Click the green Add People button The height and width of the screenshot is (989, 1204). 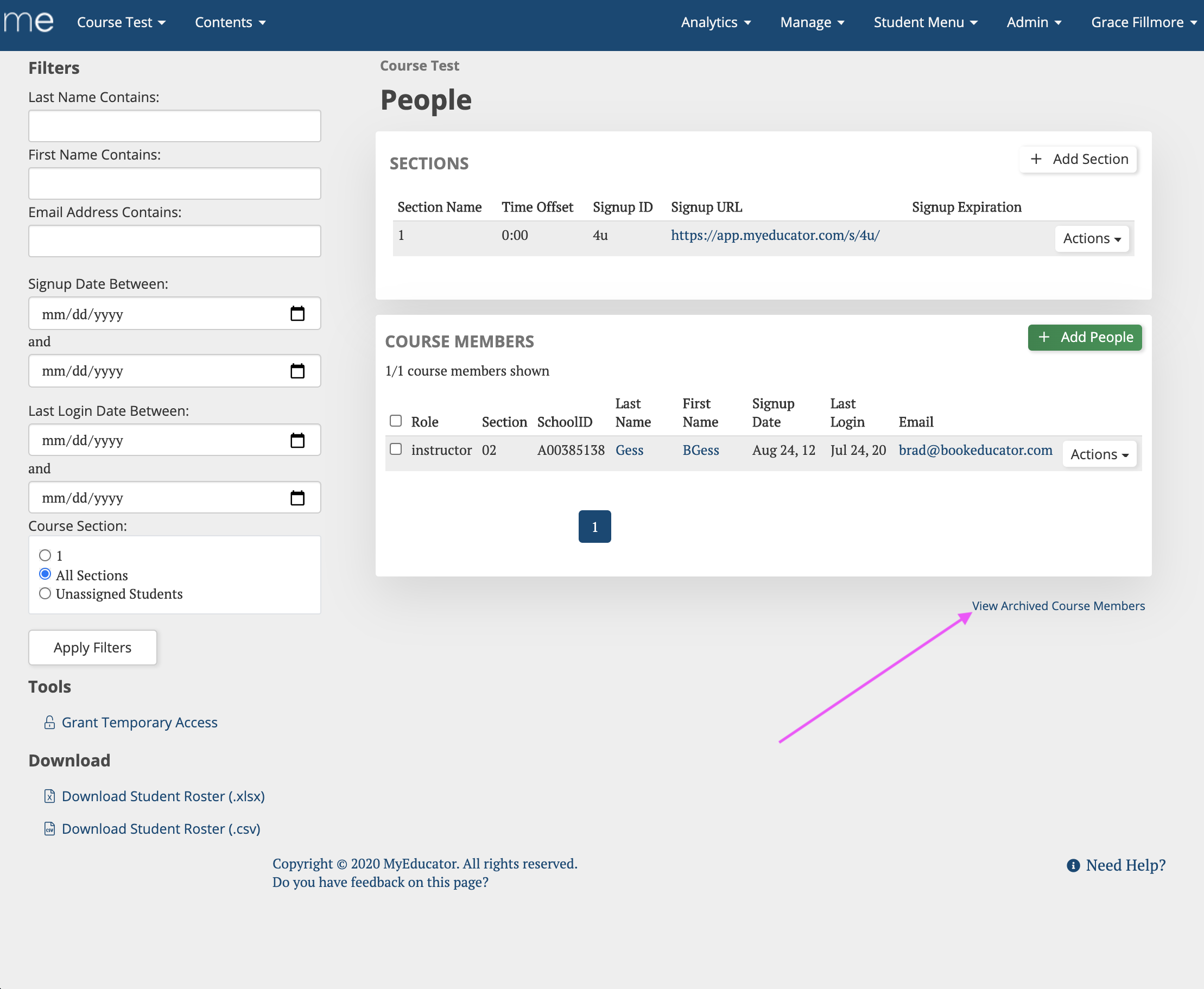(1085, 337)
